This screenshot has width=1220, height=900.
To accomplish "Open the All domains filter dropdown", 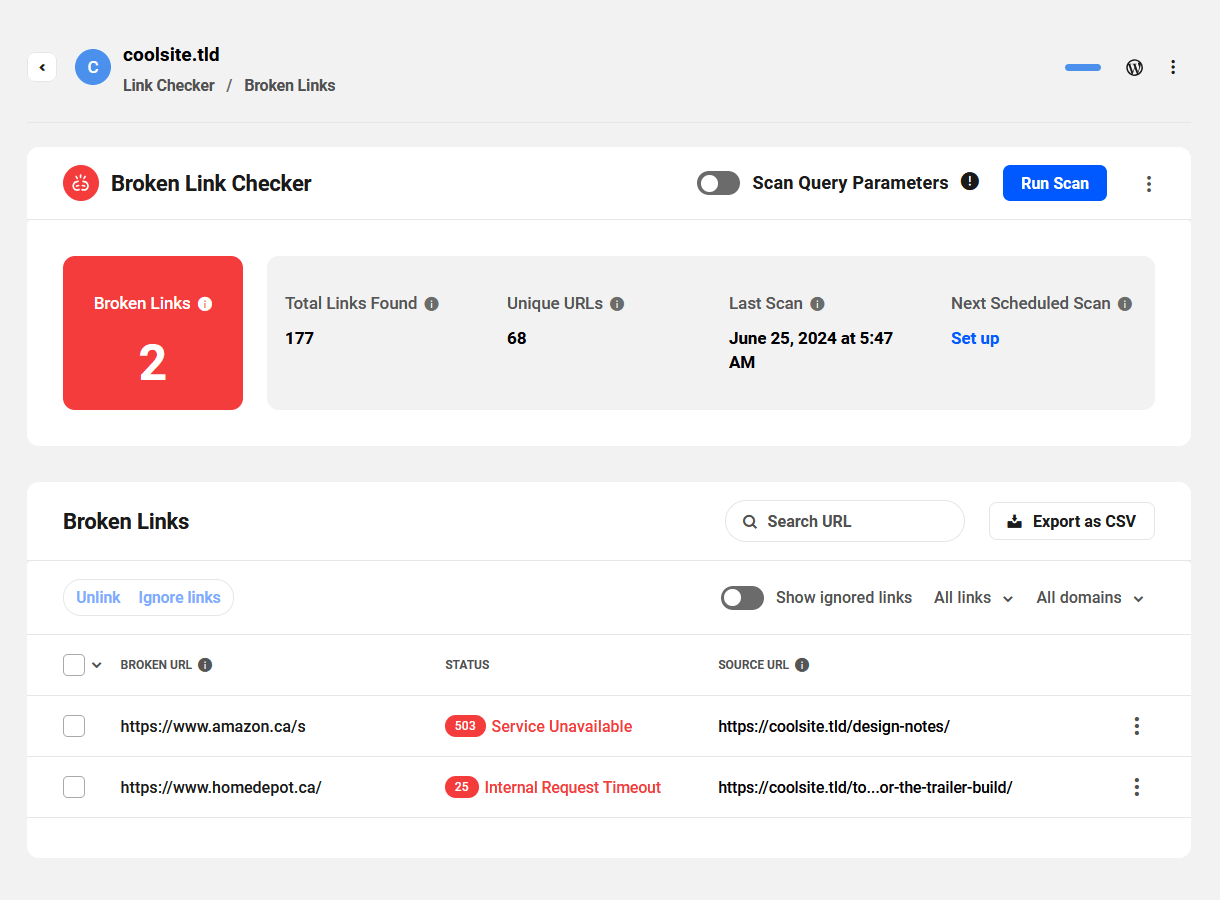I will [1090, 598].
